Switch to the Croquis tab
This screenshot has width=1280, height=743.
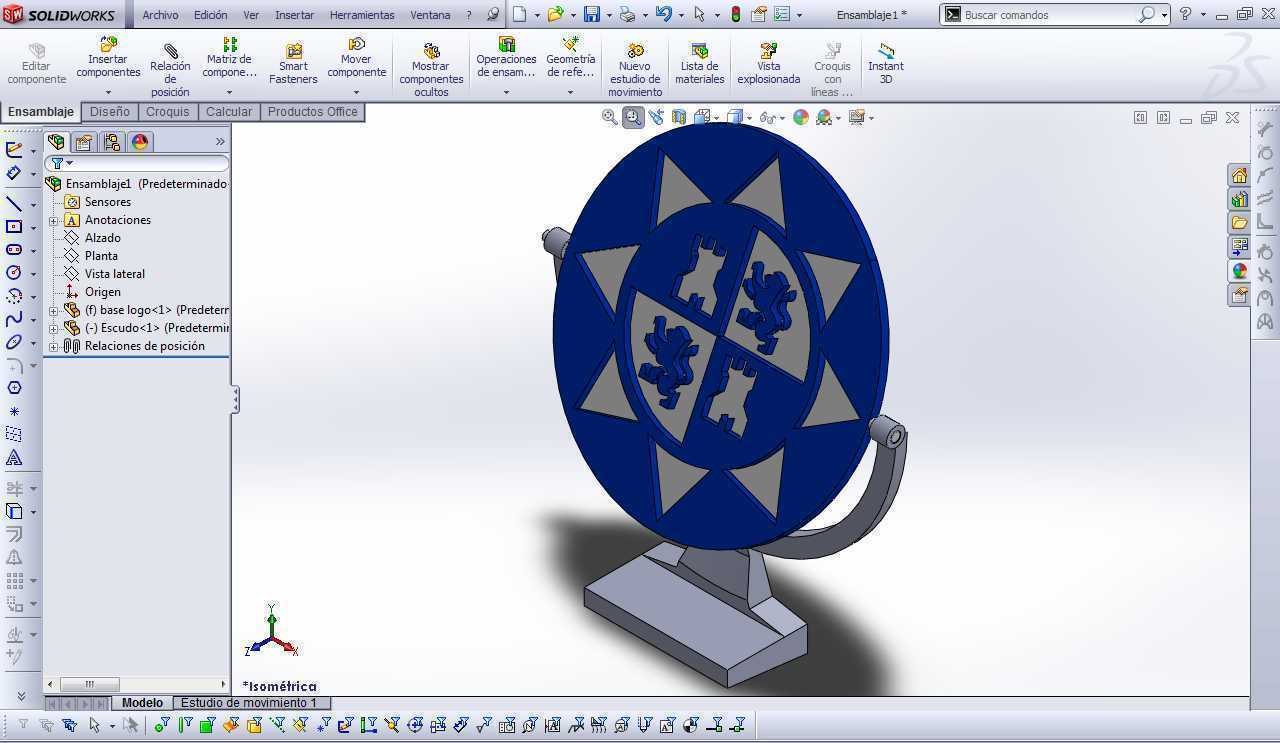167,112
